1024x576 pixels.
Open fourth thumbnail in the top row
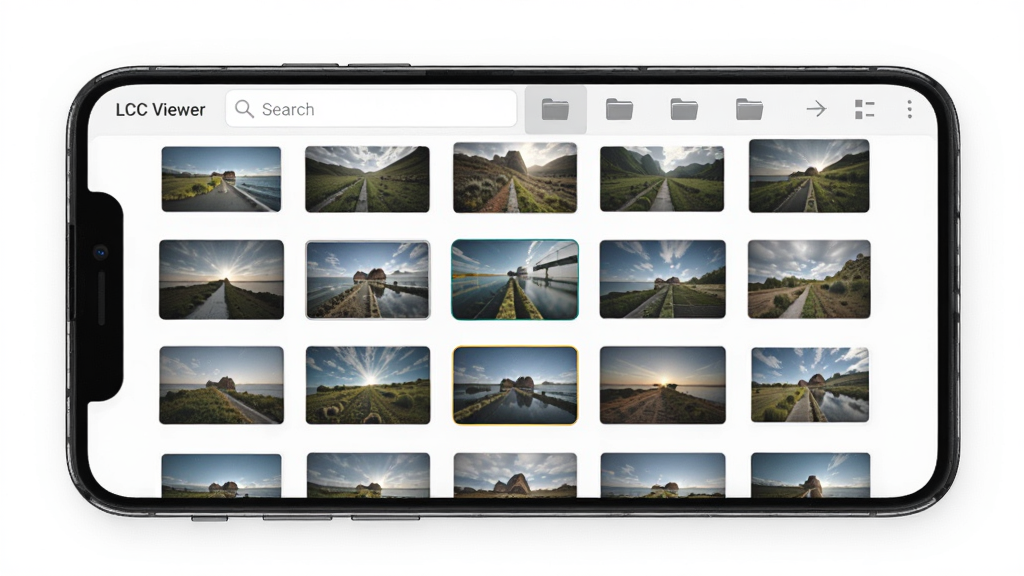[662, 179]
